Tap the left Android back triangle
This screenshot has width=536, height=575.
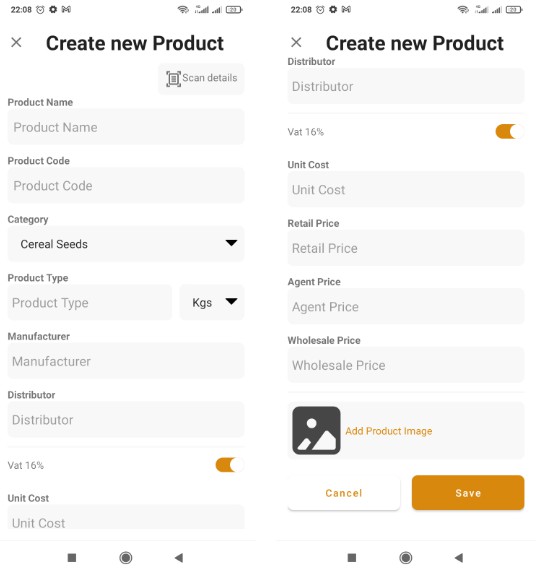pyautogui.click(x=179, y=558)
